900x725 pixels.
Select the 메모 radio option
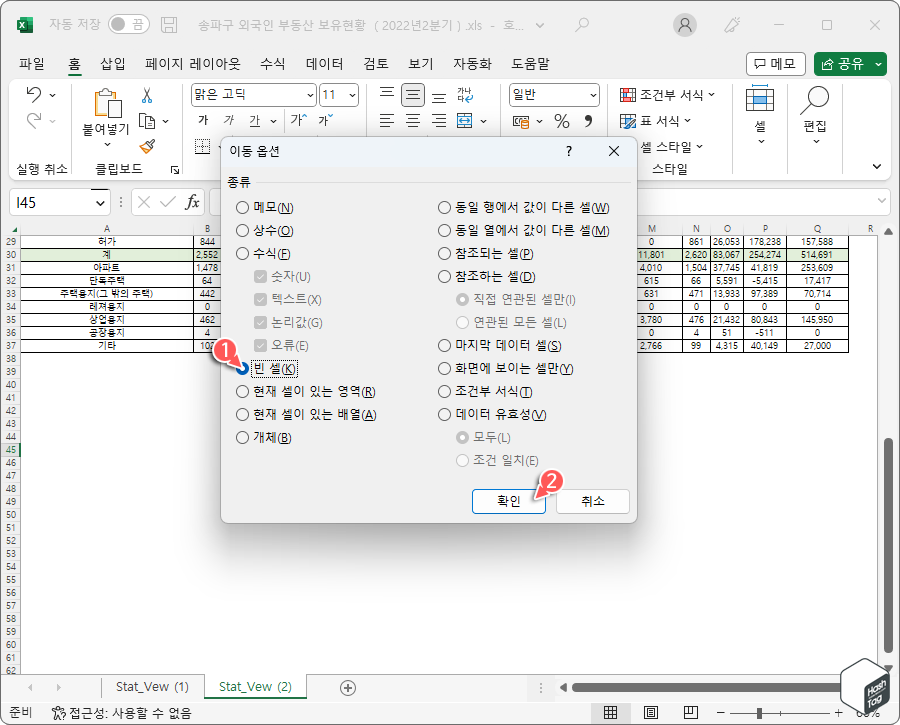pos(241,207)
